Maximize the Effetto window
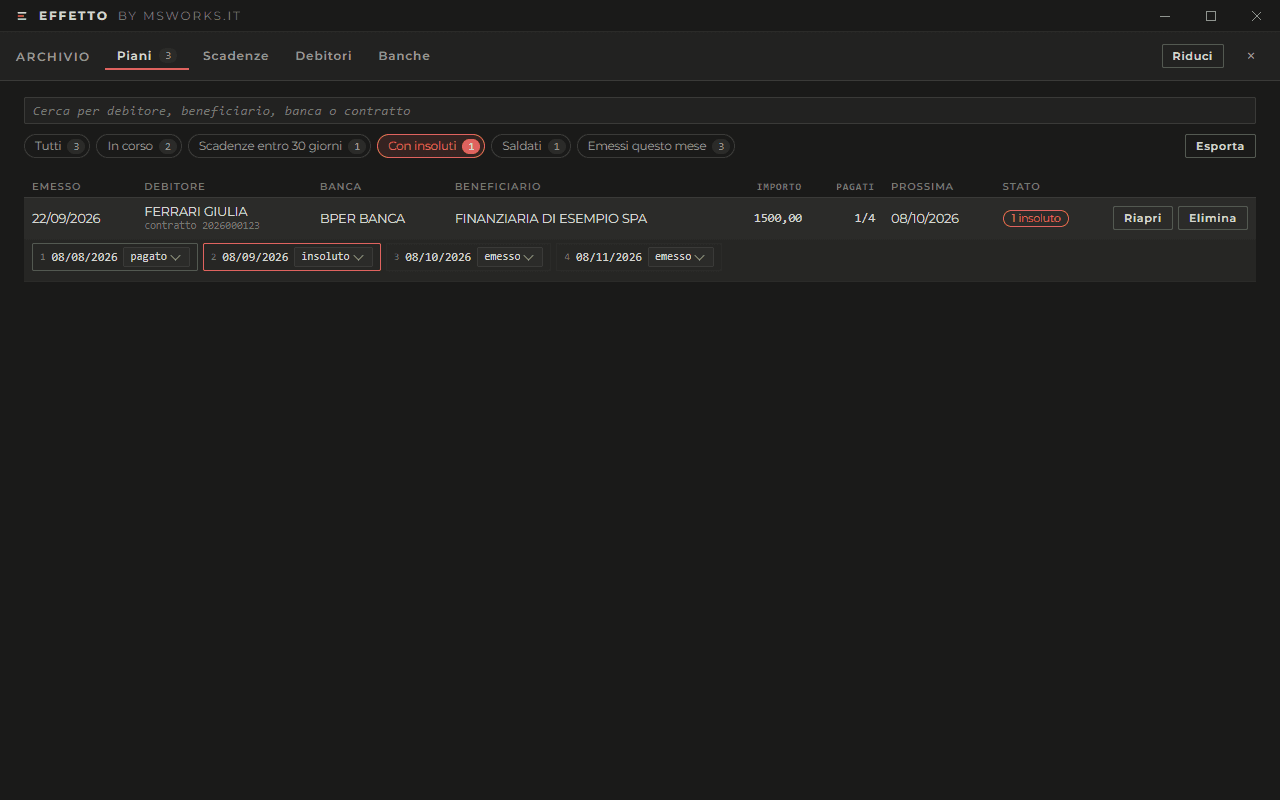The width and height of the screenshot is (1280, 800). 1211,16
